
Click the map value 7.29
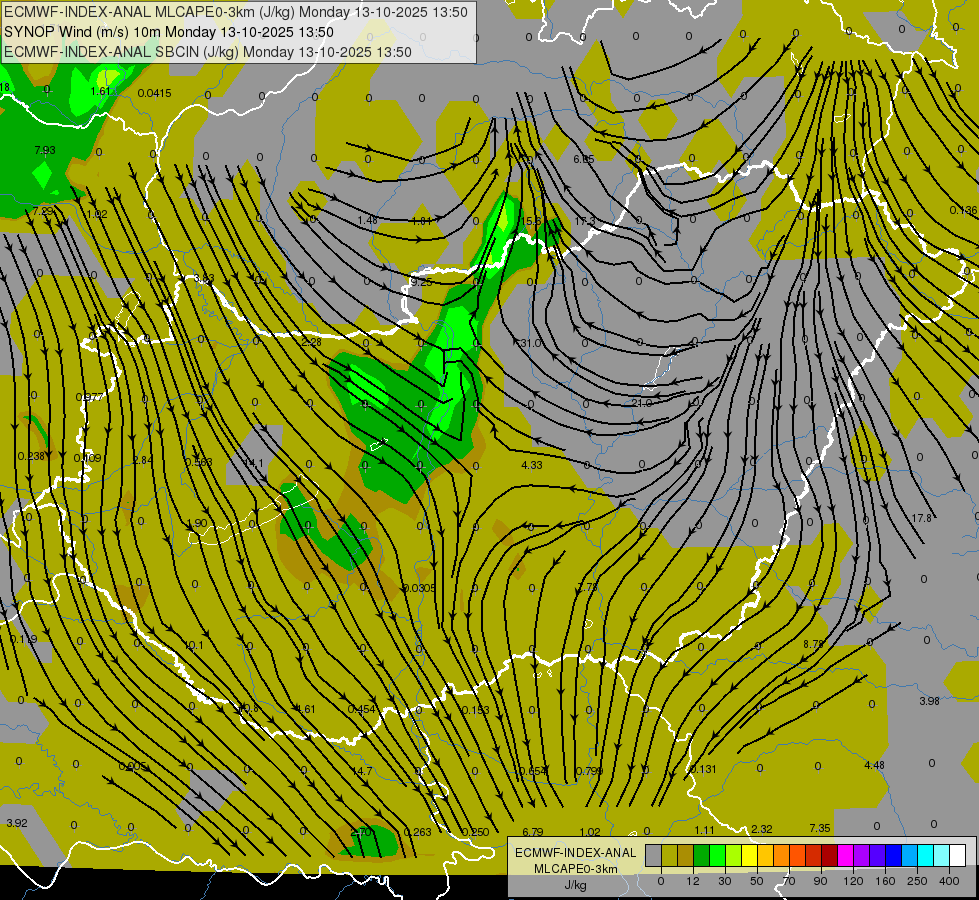click(43, 212)
